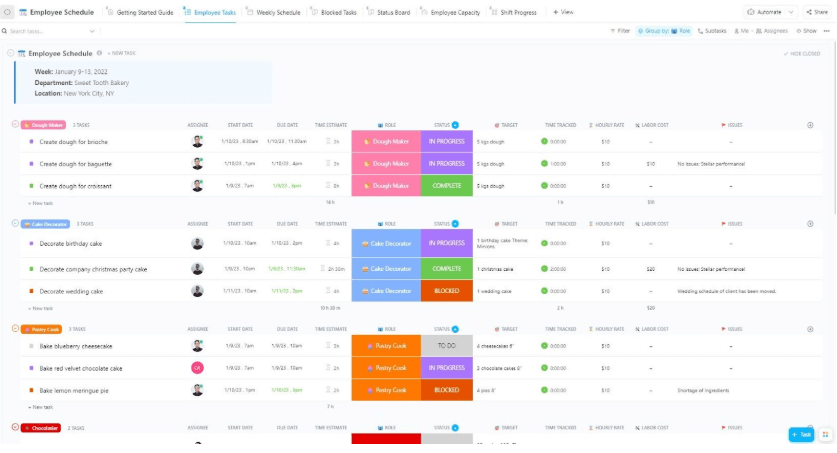Open the three-dot more options menu
Viewport: 837px width, 453px height.
click(826, 31)
